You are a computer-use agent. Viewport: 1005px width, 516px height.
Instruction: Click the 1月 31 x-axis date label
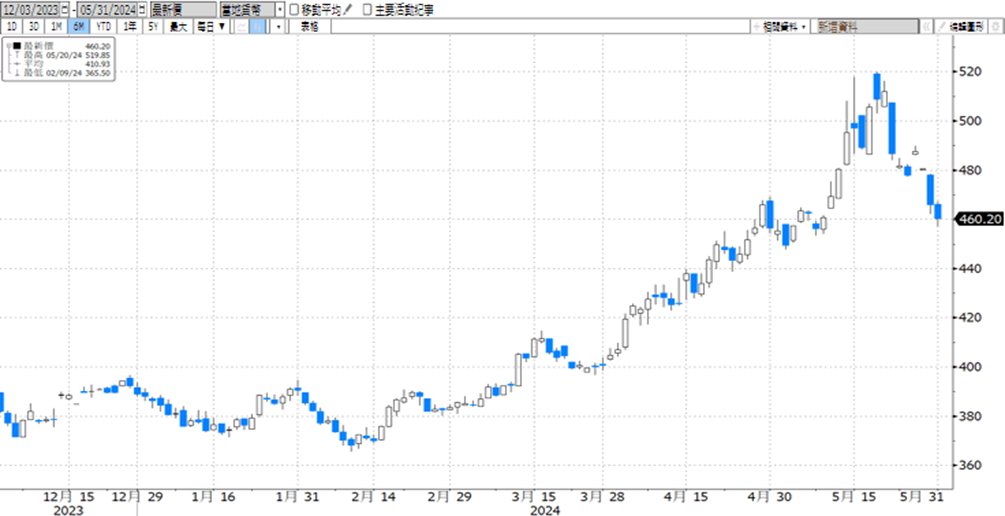[296, 497]
